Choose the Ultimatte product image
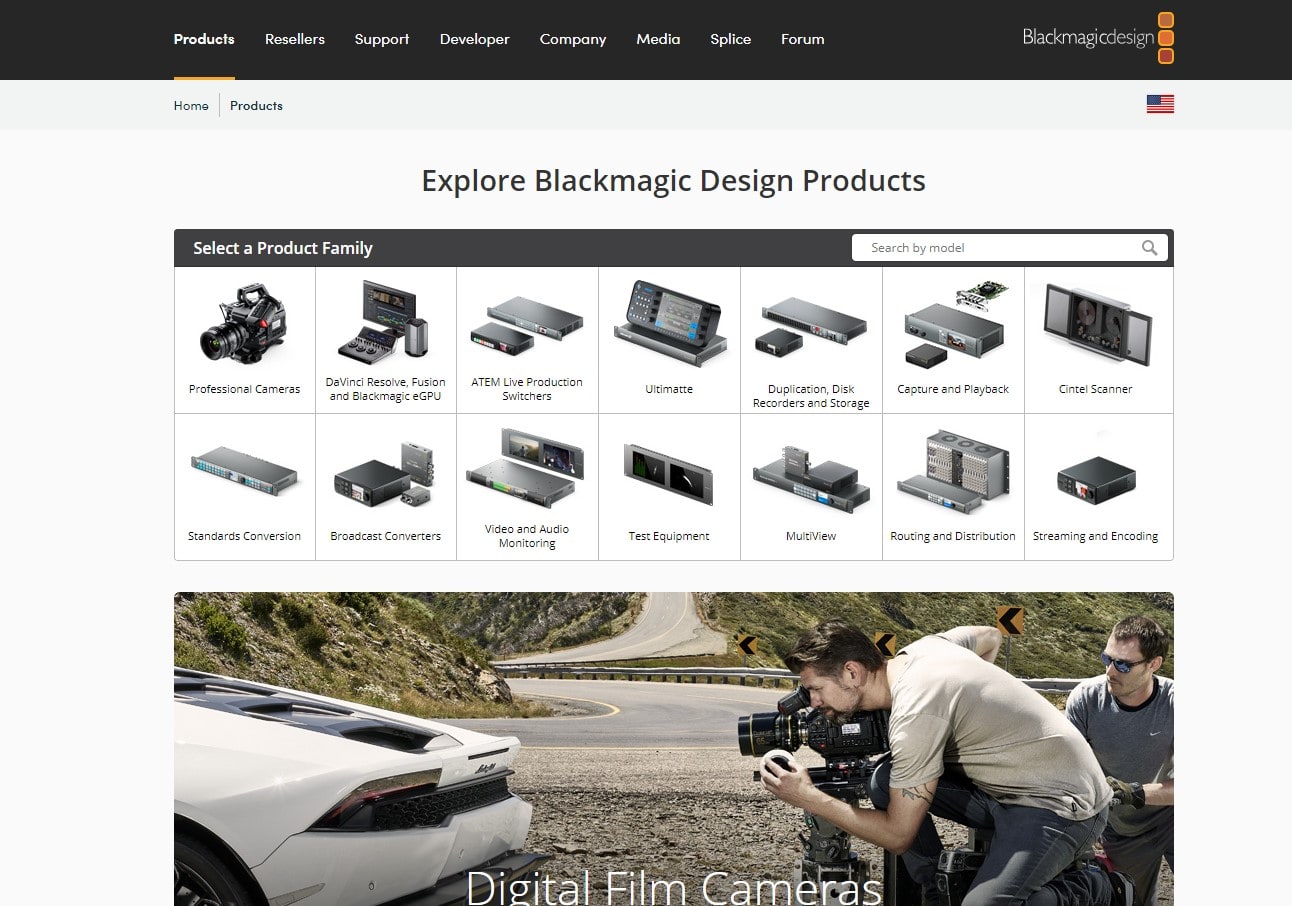This screenshot has width=1292, height=906. point(669,323)
